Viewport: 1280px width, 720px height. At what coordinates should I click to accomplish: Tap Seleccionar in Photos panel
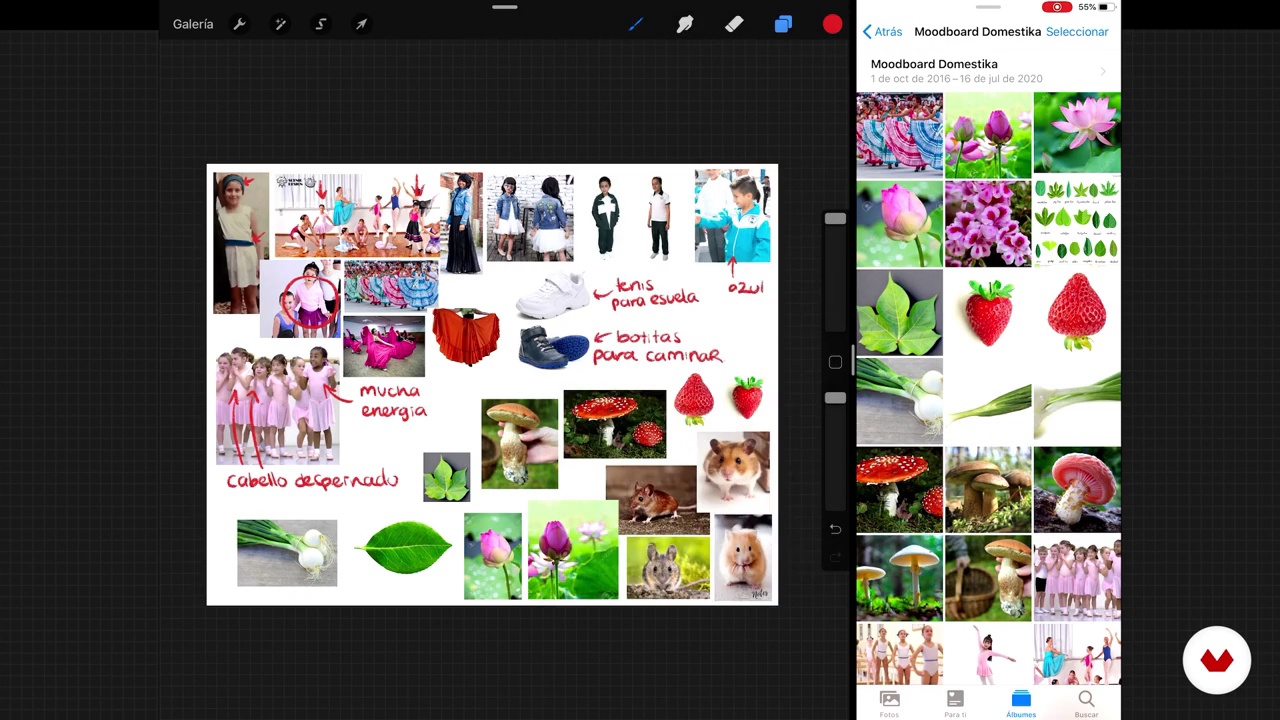click(x=1077, y=32)
